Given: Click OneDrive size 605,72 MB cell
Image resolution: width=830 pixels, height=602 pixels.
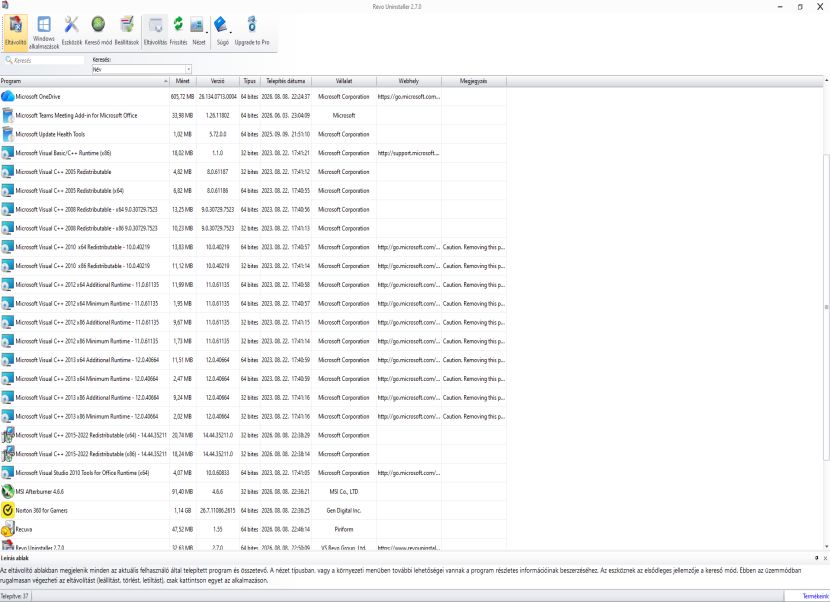Looking at the screenshot, I should click(183, 96).
